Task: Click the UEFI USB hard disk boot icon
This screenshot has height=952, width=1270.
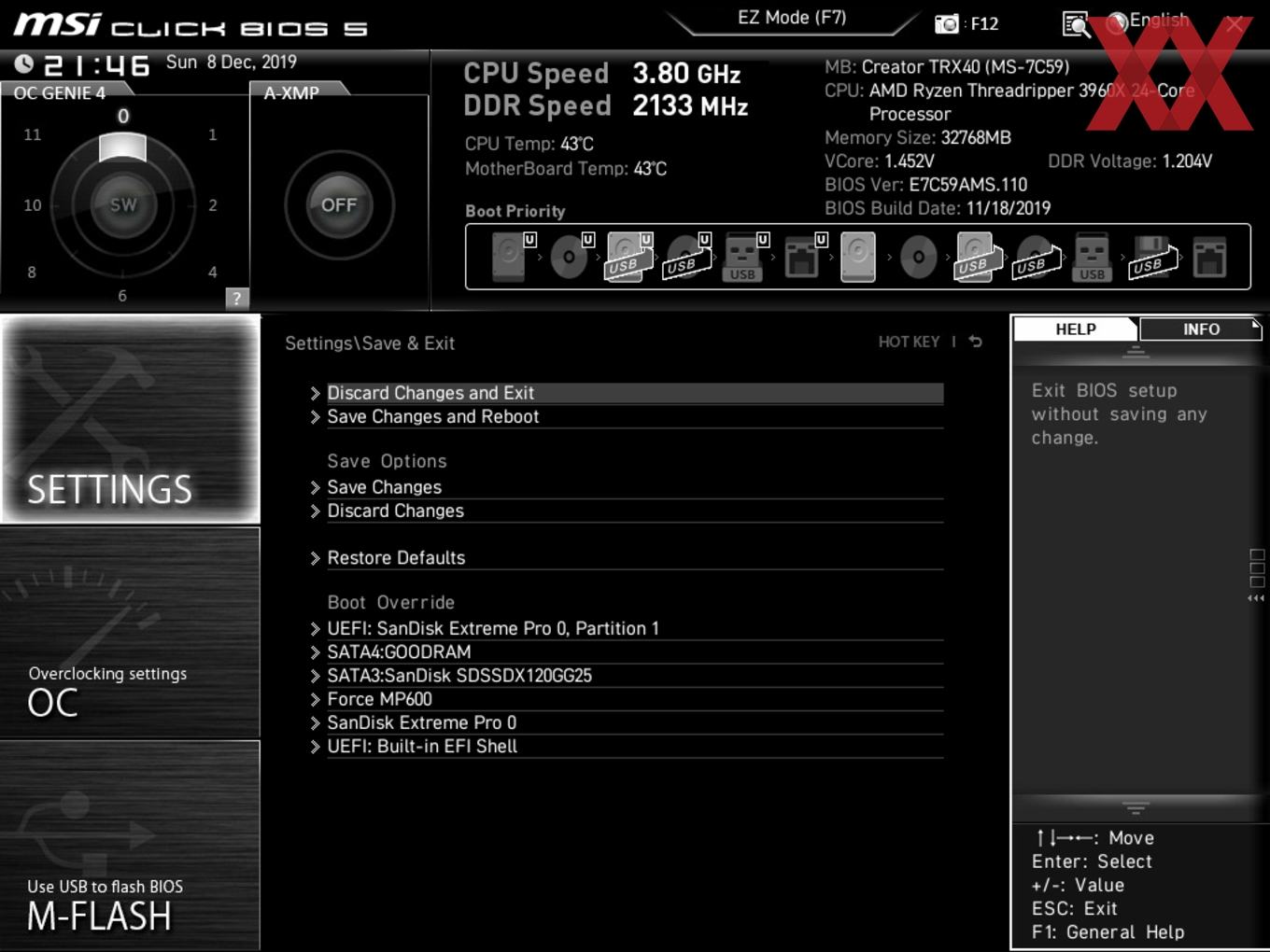Action: click(x=629, y=257)
